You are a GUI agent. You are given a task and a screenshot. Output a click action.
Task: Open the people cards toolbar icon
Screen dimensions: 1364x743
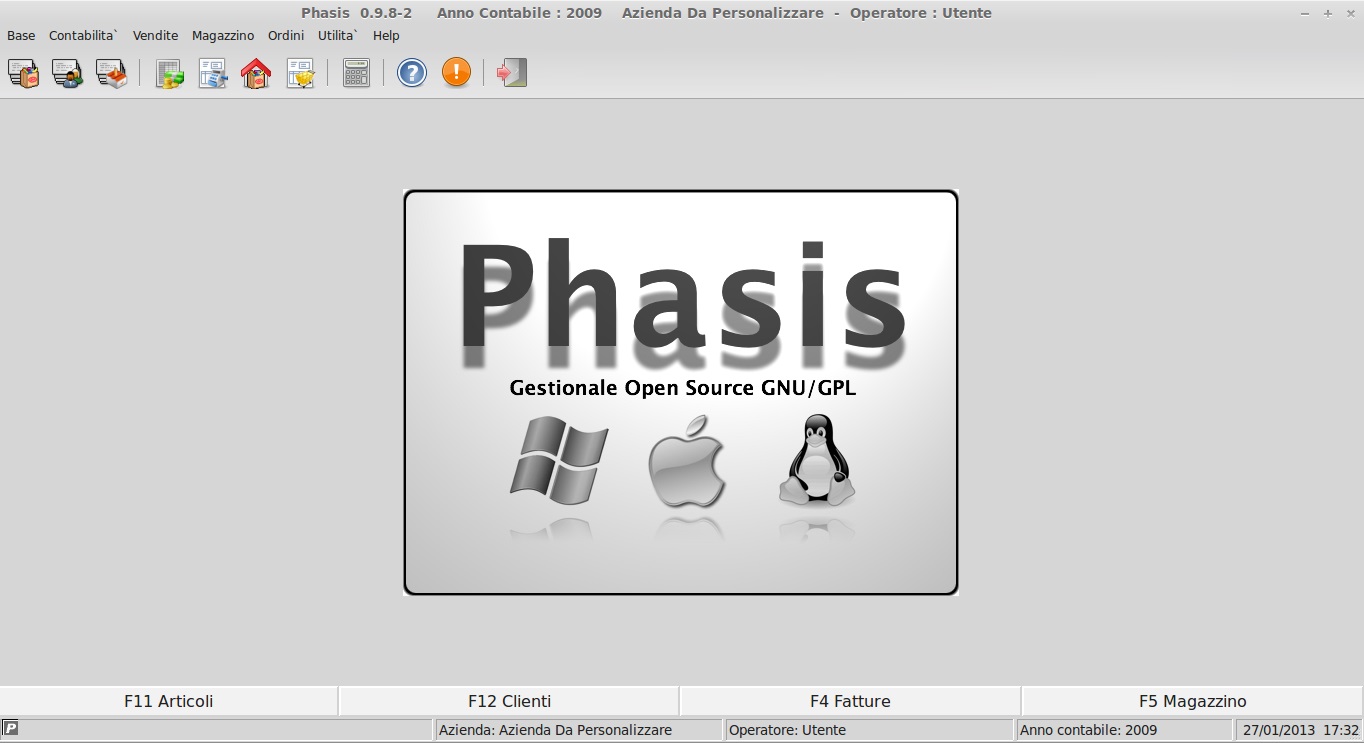tap(67, 73)
